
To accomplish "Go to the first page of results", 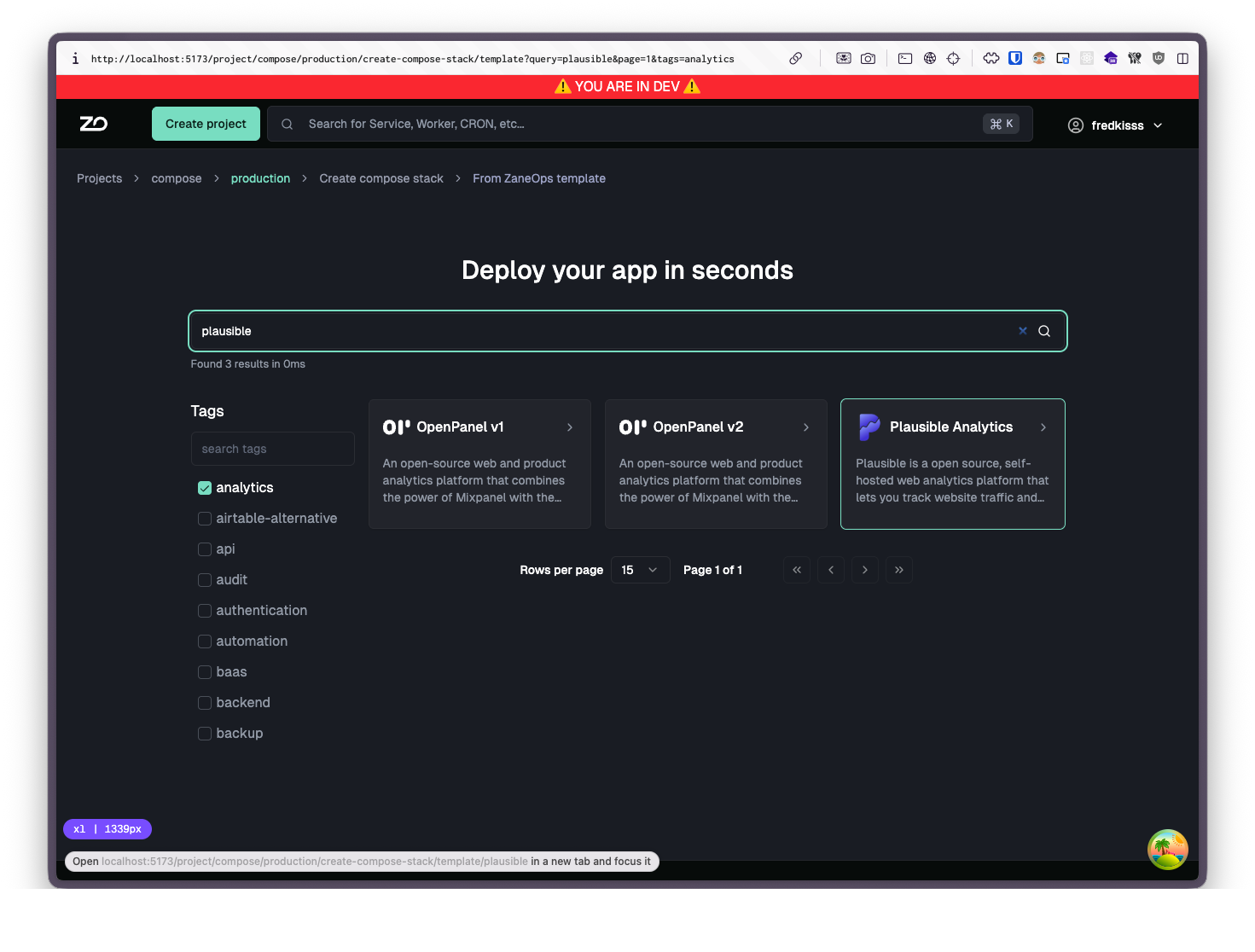I will 797,570.
